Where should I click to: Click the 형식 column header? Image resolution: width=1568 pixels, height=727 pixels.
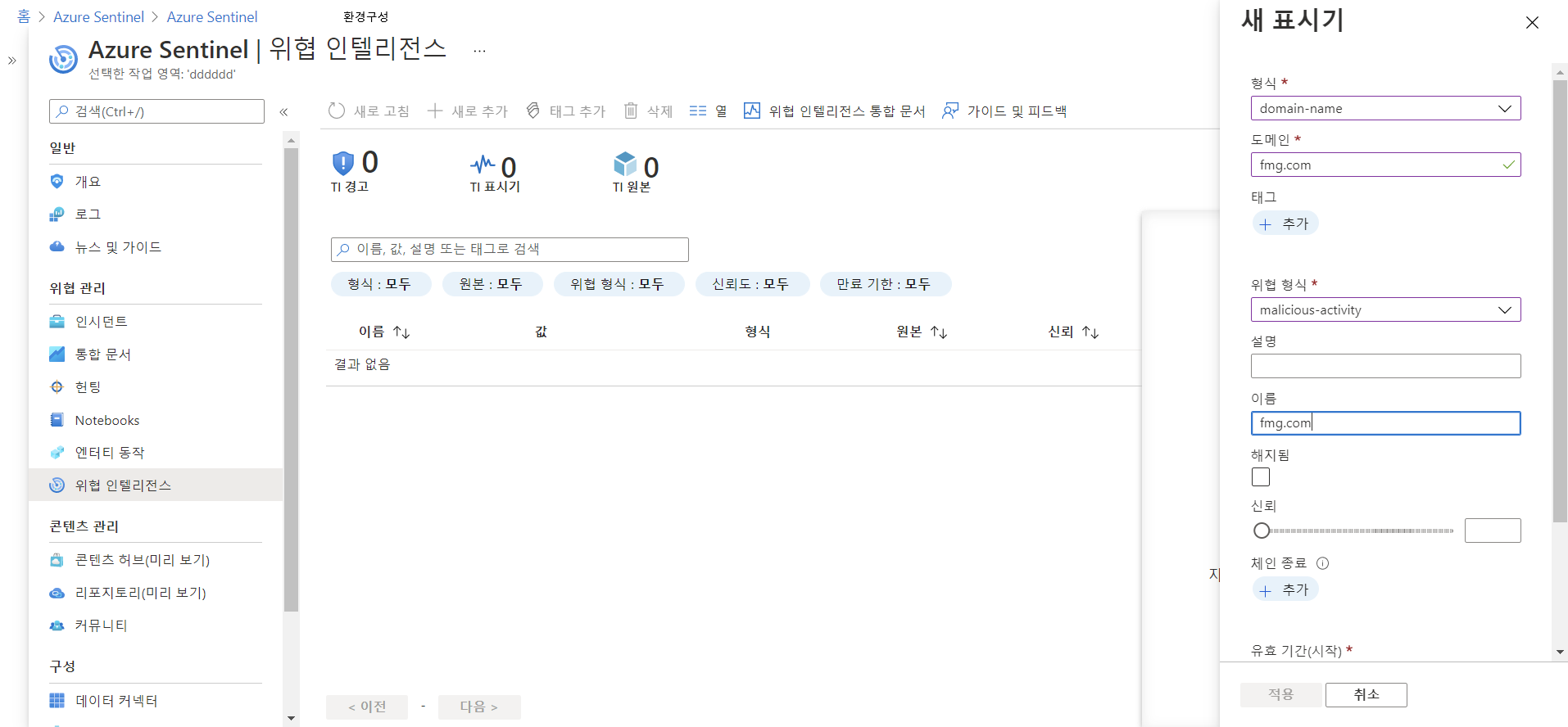pyautogui.click(x=758, y=332)
